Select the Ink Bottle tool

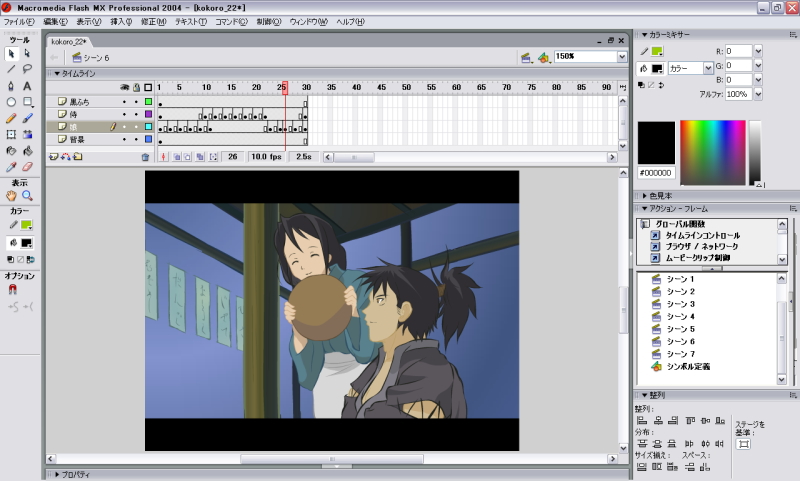pos(11,151)
